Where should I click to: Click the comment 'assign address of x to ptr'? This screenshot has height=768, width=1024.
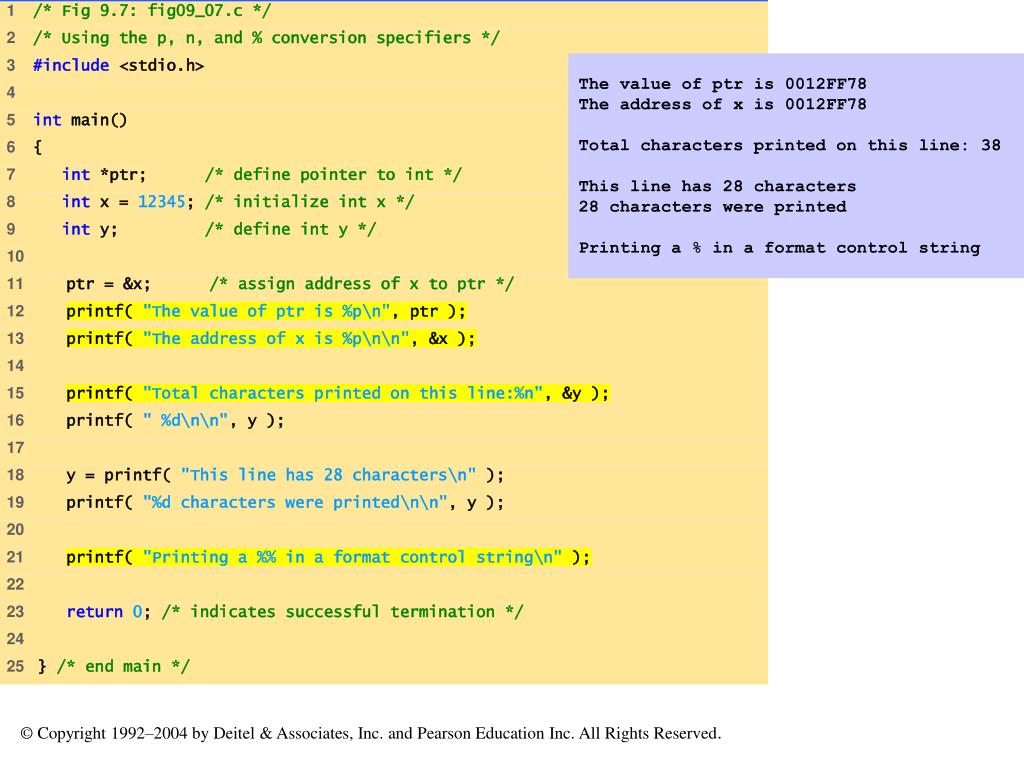click(x=362, y=284)
